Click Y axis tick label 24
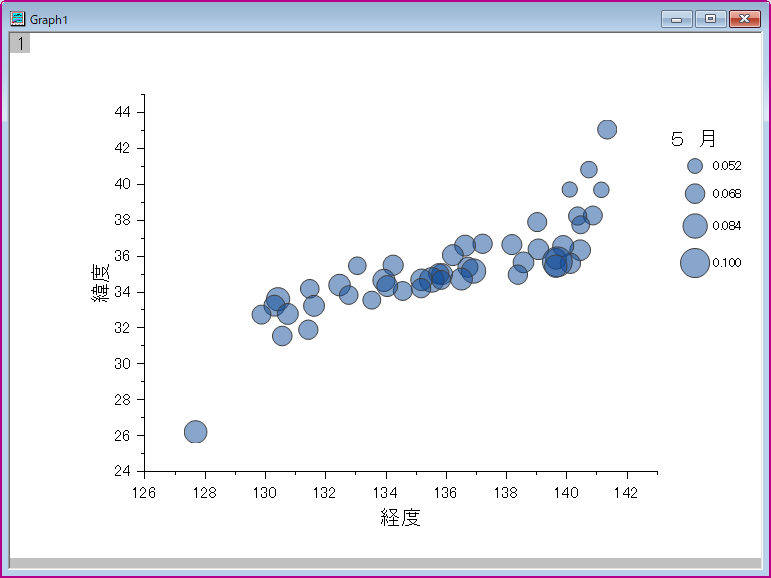This screenshot has height=578, width=771. click(122, 471)
